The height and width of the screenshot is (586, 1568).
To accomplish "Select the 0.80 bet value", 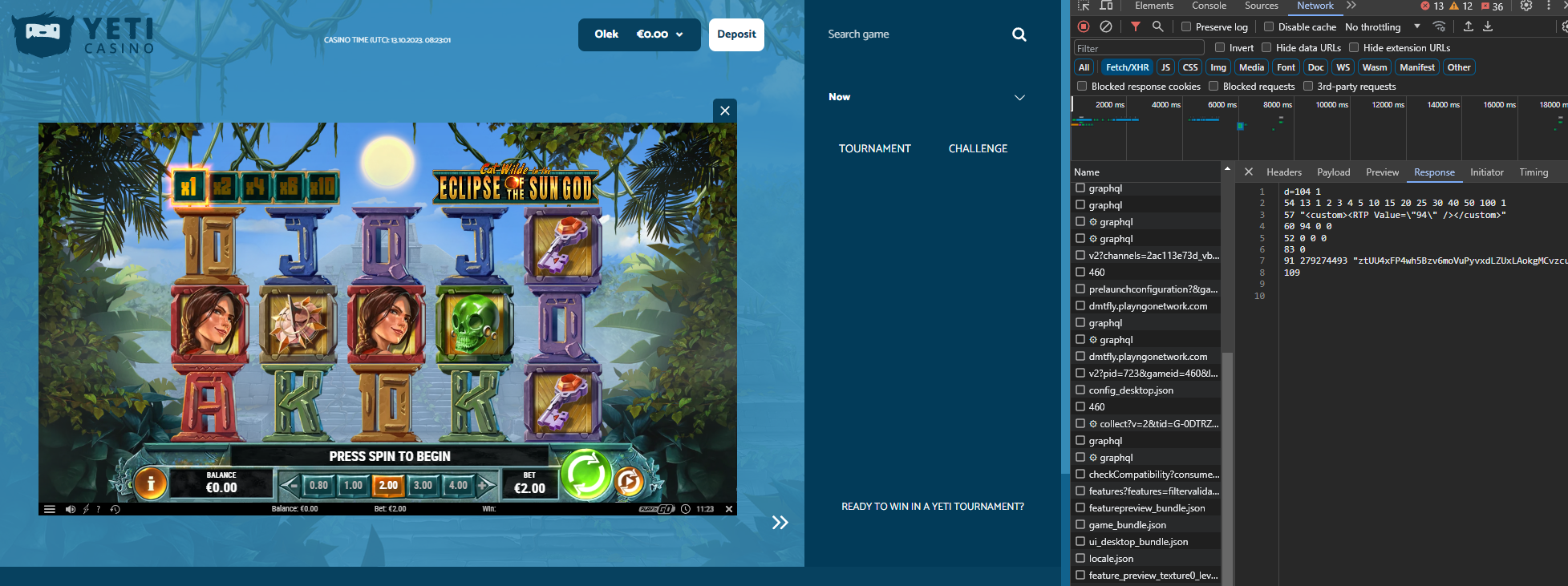I will click(x=318, y=485).
